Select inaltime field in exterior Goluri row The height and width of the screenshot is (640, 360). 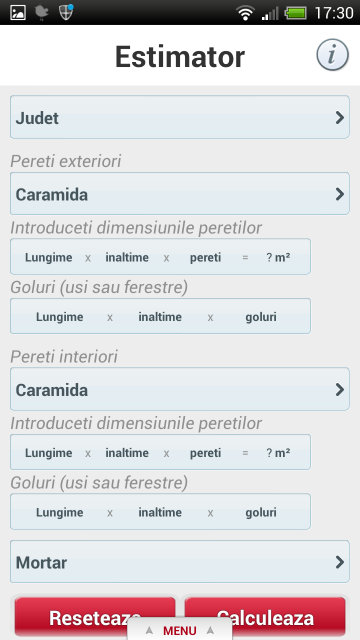pos(160,317)
